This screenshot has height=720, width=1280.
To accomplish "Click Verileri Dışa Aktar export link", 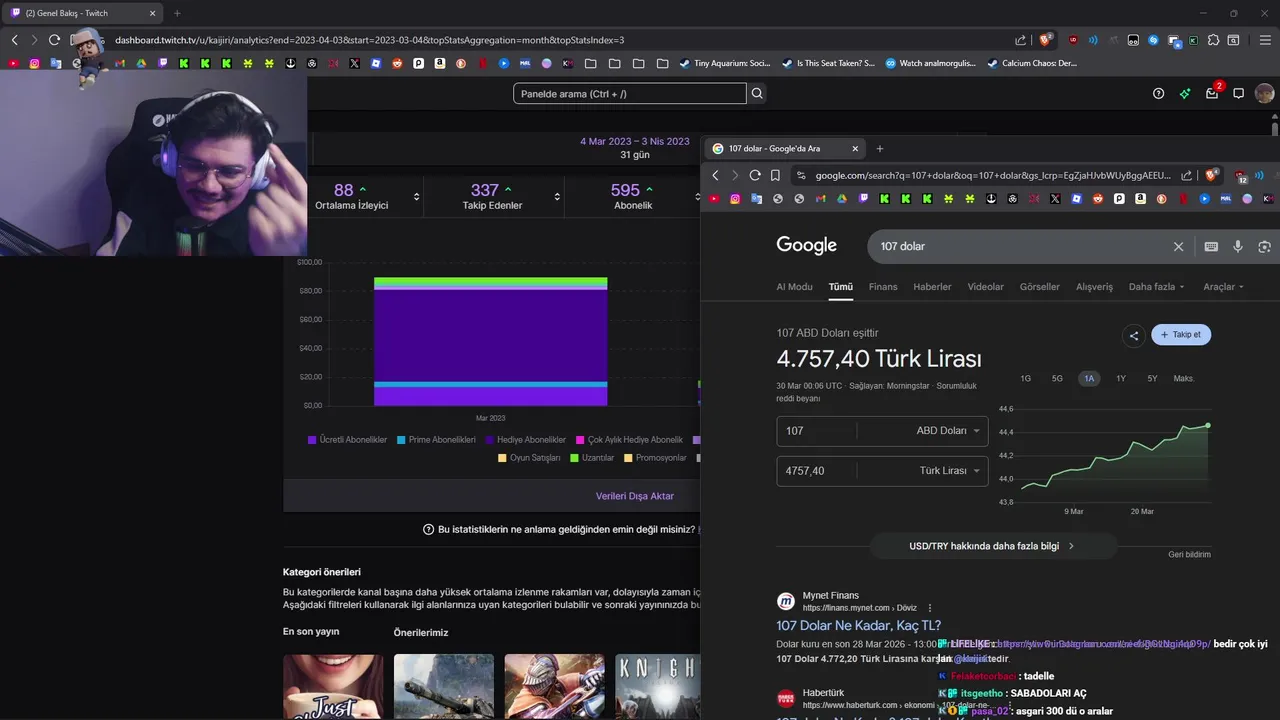I will pyautogui.click(x=634, y=496).
